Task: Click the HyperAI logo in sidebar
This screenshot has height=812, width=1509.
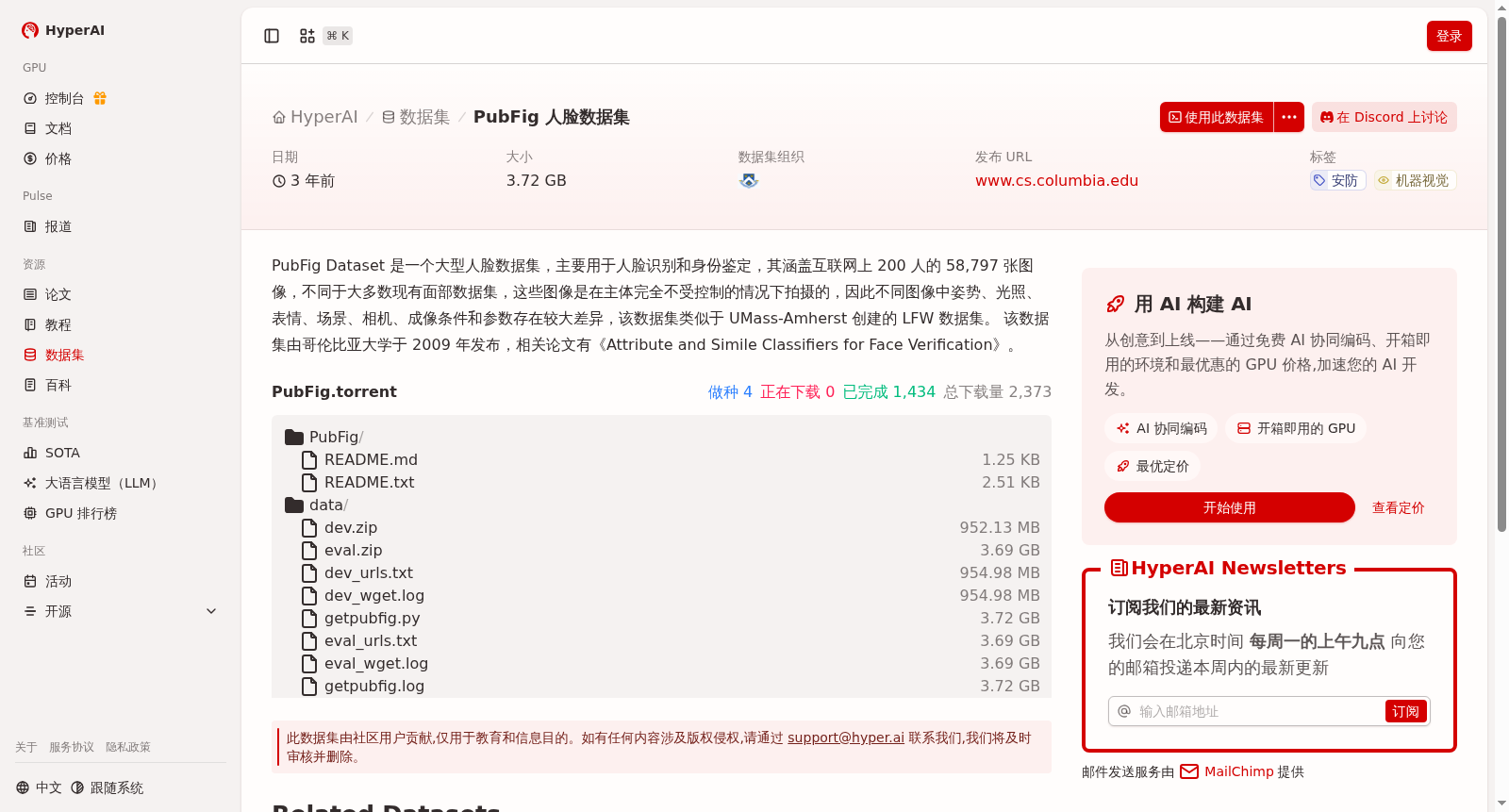Action: point(63,30)
